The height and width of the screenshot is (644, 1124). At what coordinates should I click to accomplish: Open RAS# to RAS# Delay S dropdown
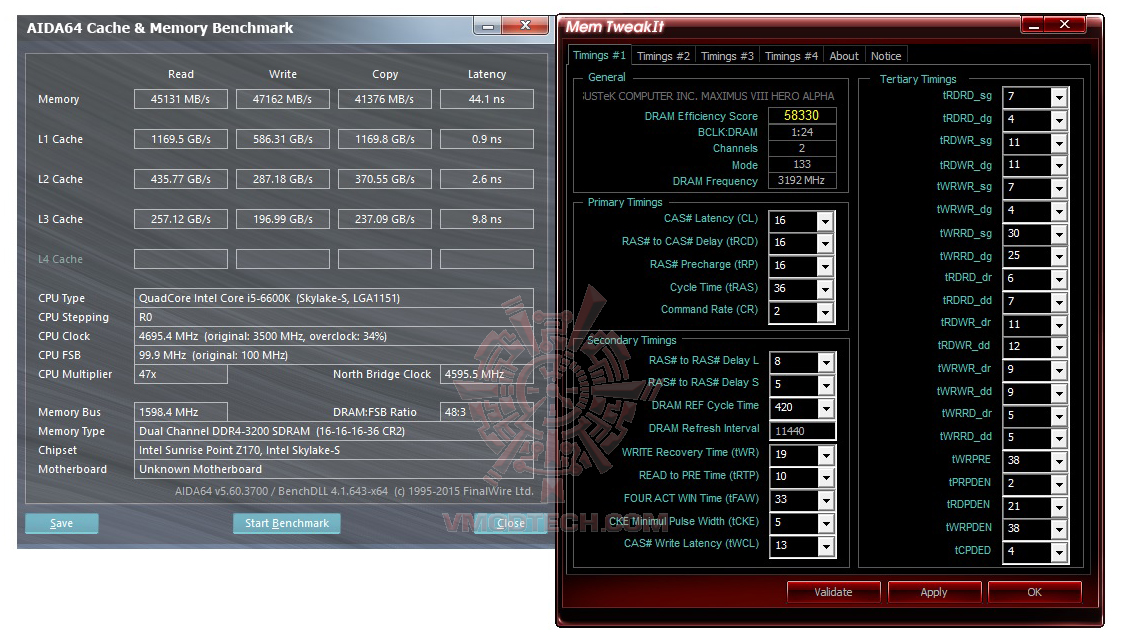click(x=826, y=385)
